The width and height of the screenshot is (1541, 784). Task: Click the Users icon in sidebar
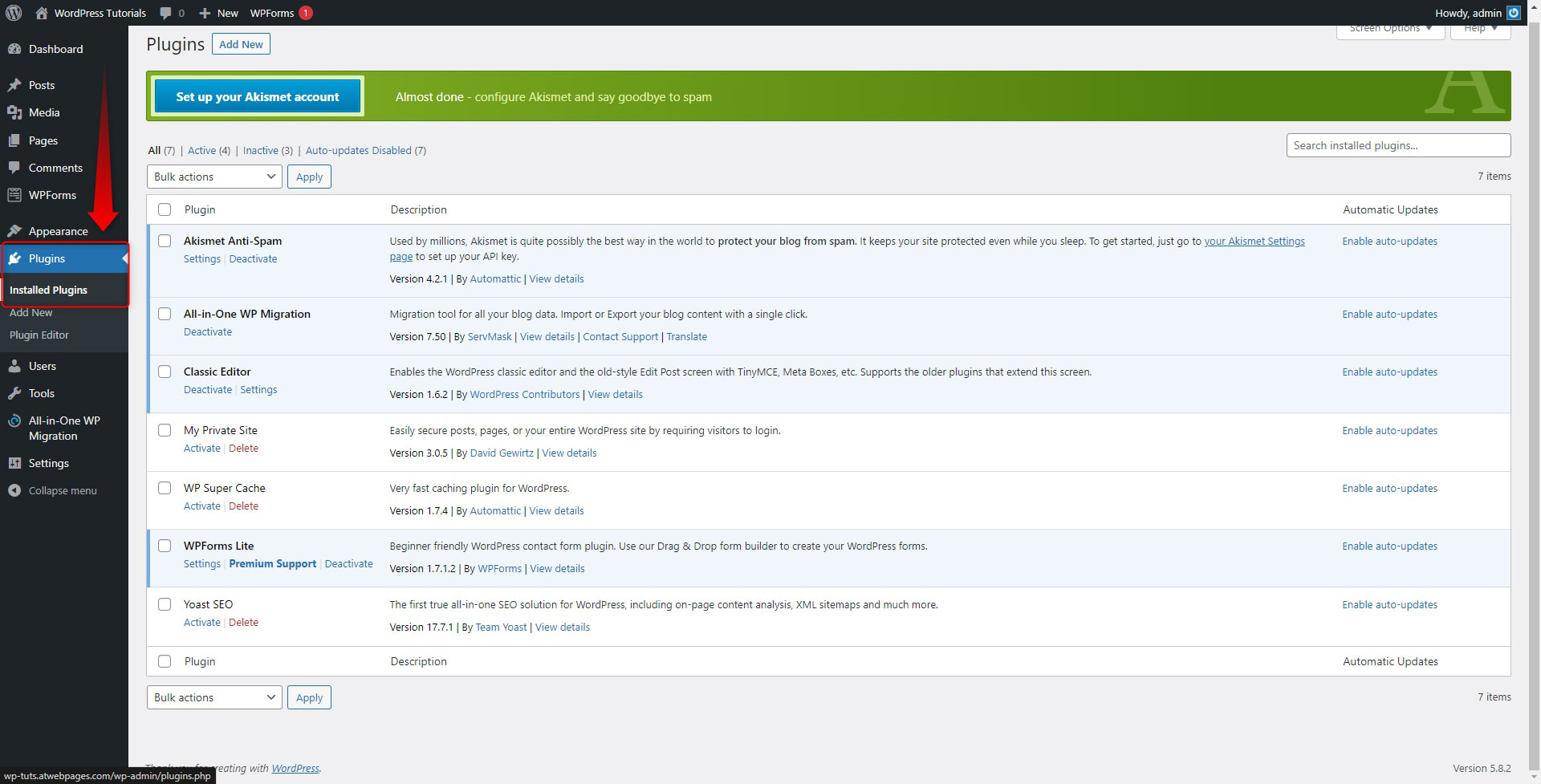tap(14, 366)
